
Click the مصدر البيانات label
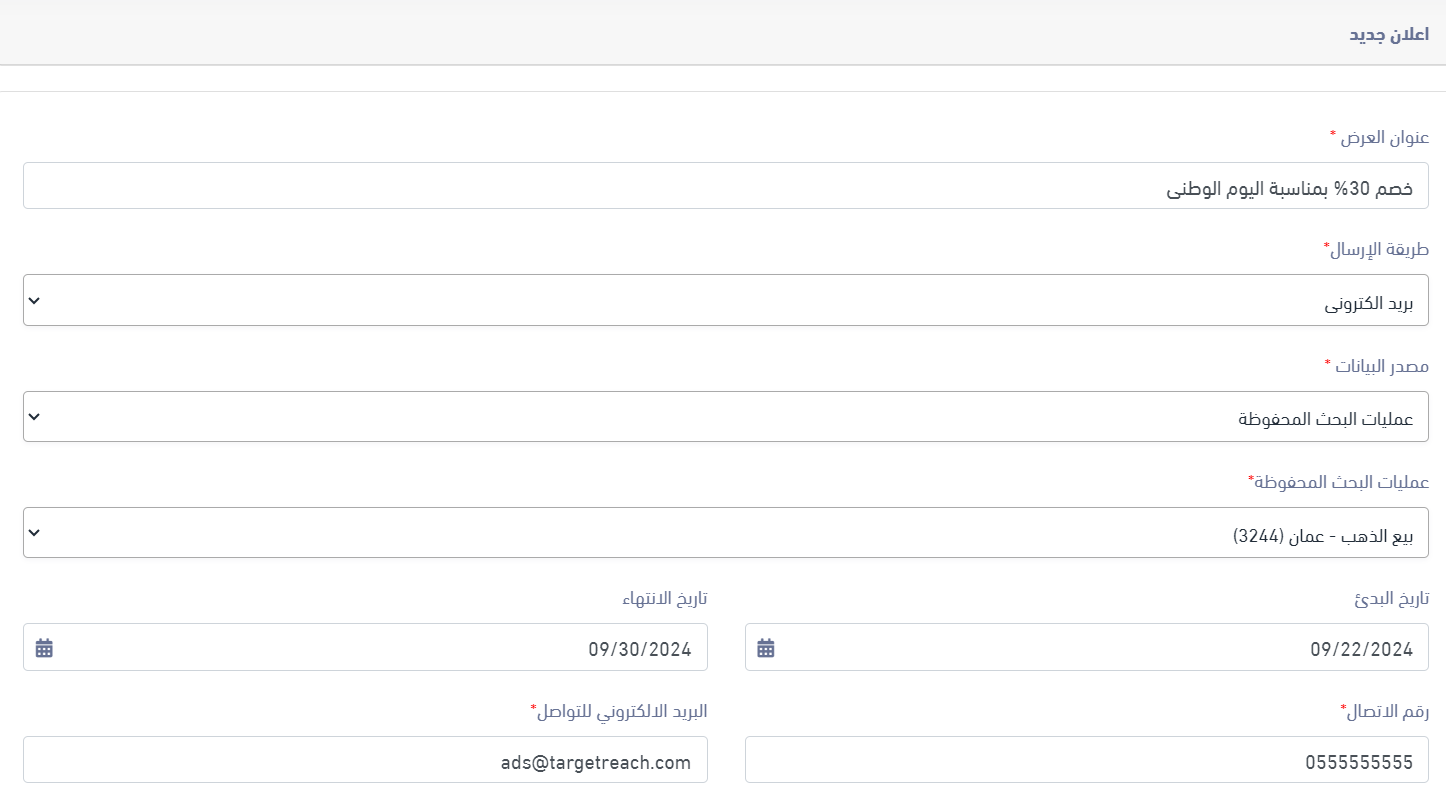[1380, 366]
